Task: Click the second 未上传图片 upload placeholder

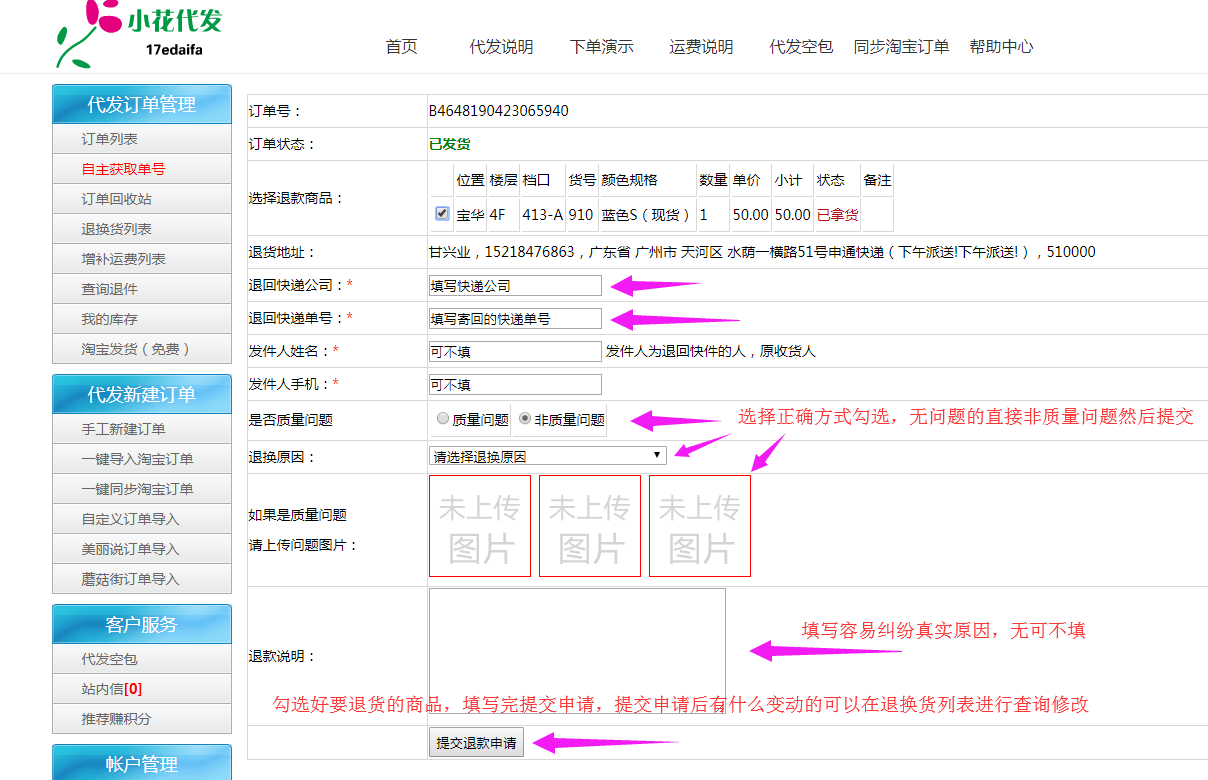Action: coord(590,526)
